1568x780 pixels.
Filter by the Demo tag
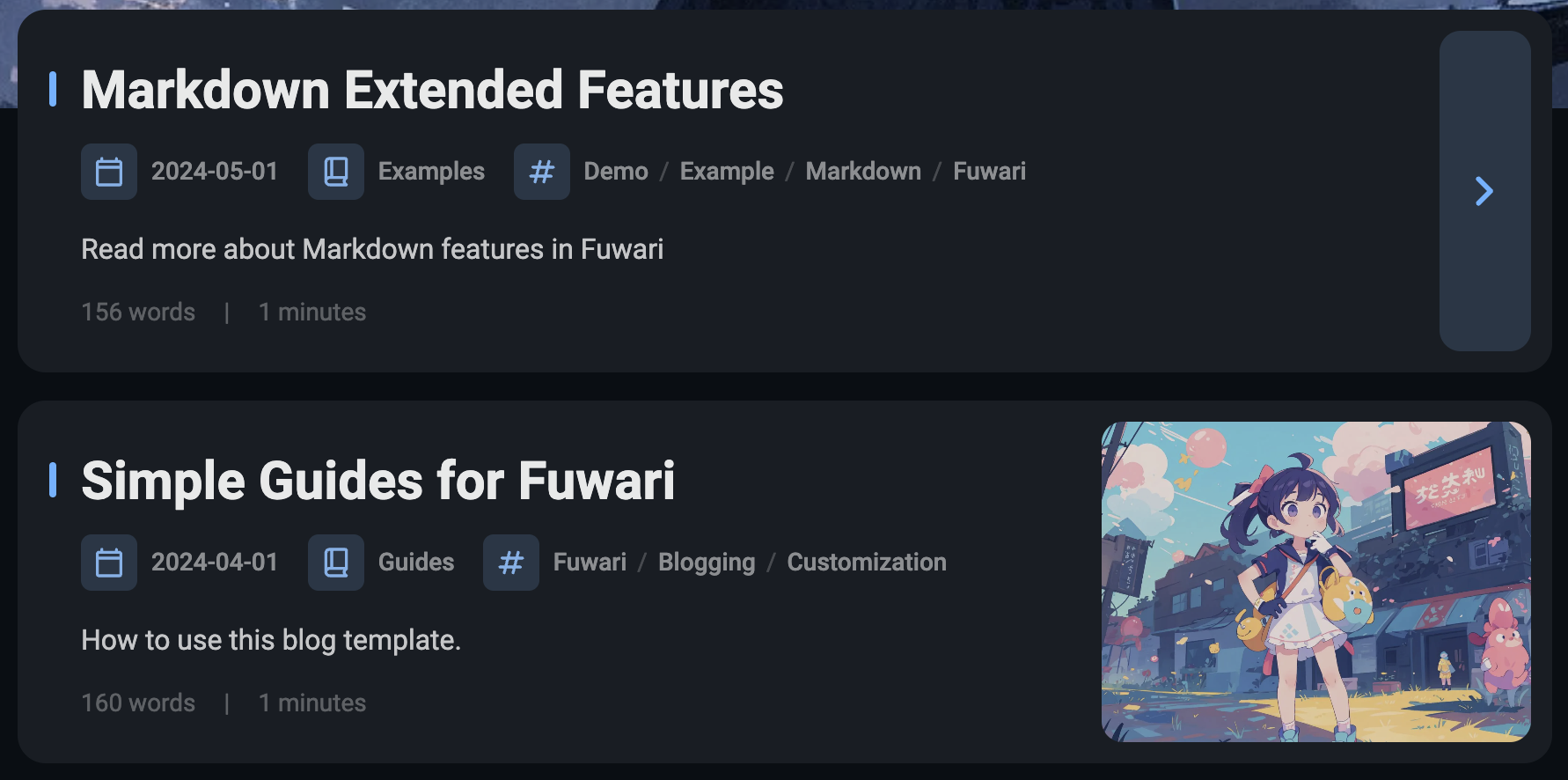point(616,172)
